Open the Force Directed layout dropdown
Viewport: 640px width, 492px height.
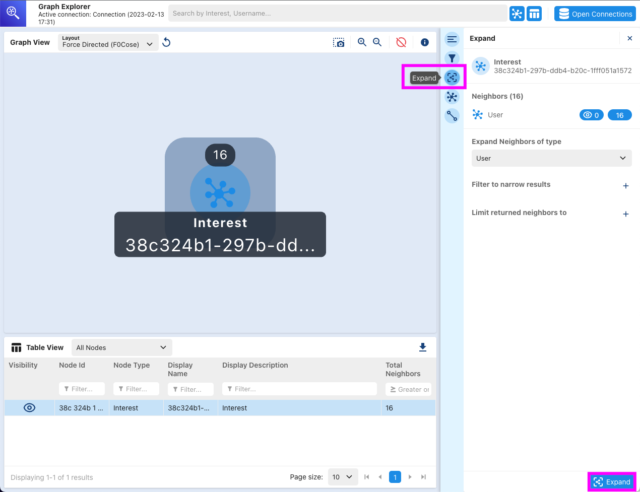tap(107, 43)
